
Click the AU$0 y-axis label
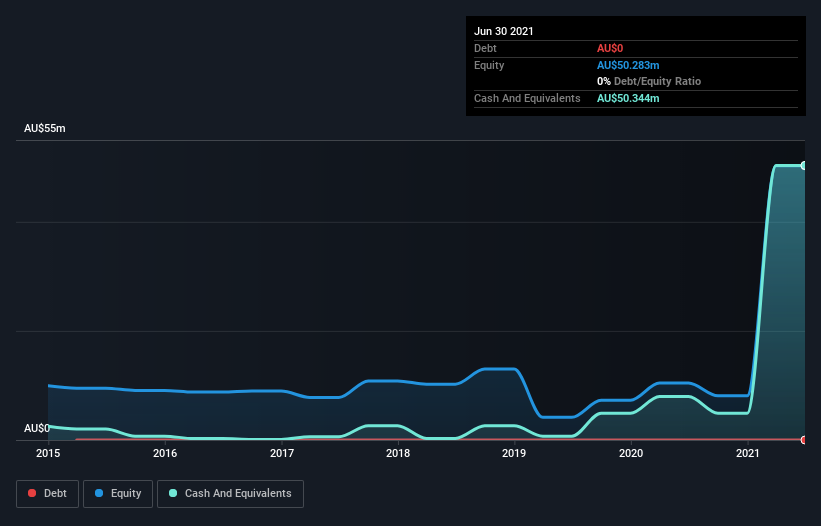(37, 428)
